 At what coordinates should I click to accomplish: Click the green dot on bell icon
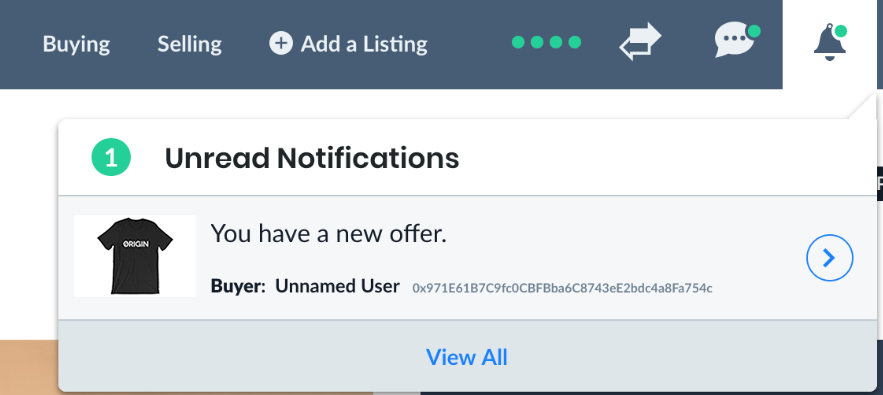click(x=840, y=31)
